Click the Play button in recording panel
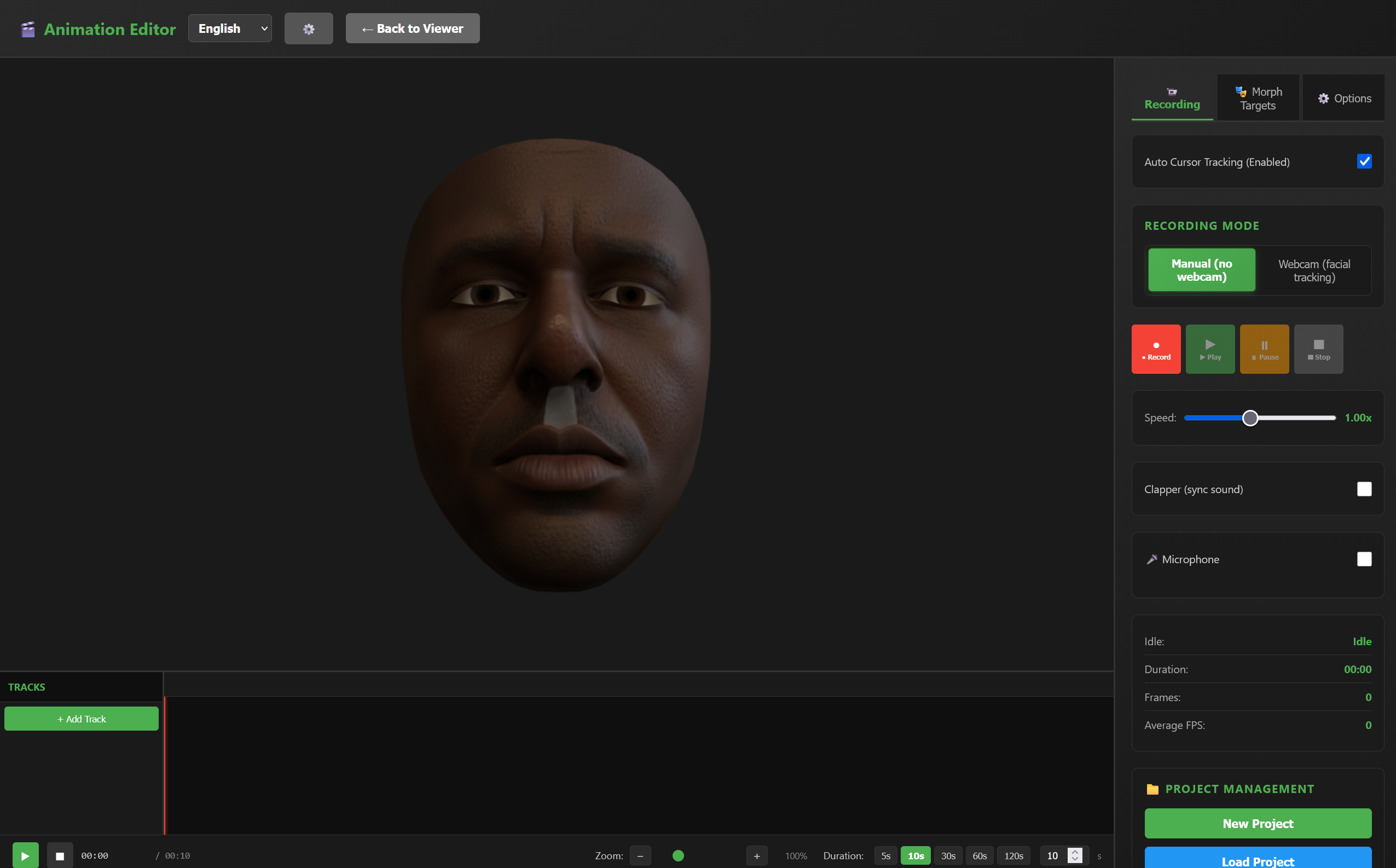 (x=1210, y=349)
